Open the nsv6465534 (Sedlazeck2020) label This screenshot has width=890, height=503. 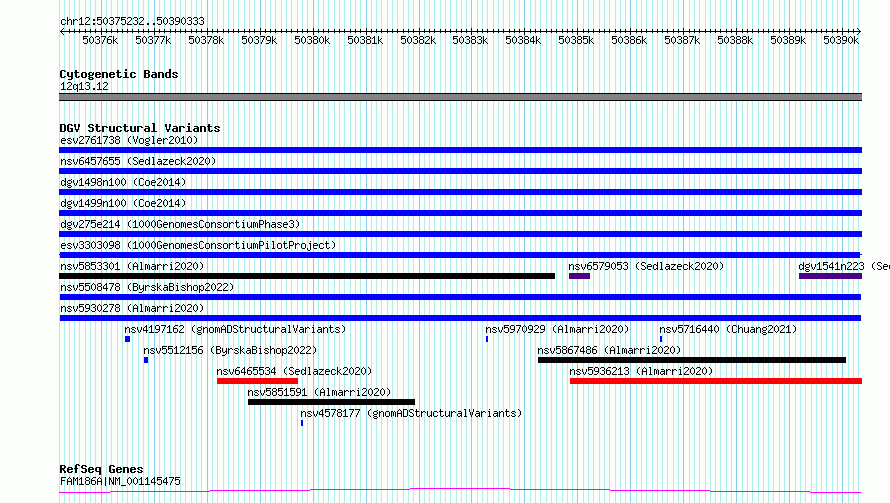(294, 371)
